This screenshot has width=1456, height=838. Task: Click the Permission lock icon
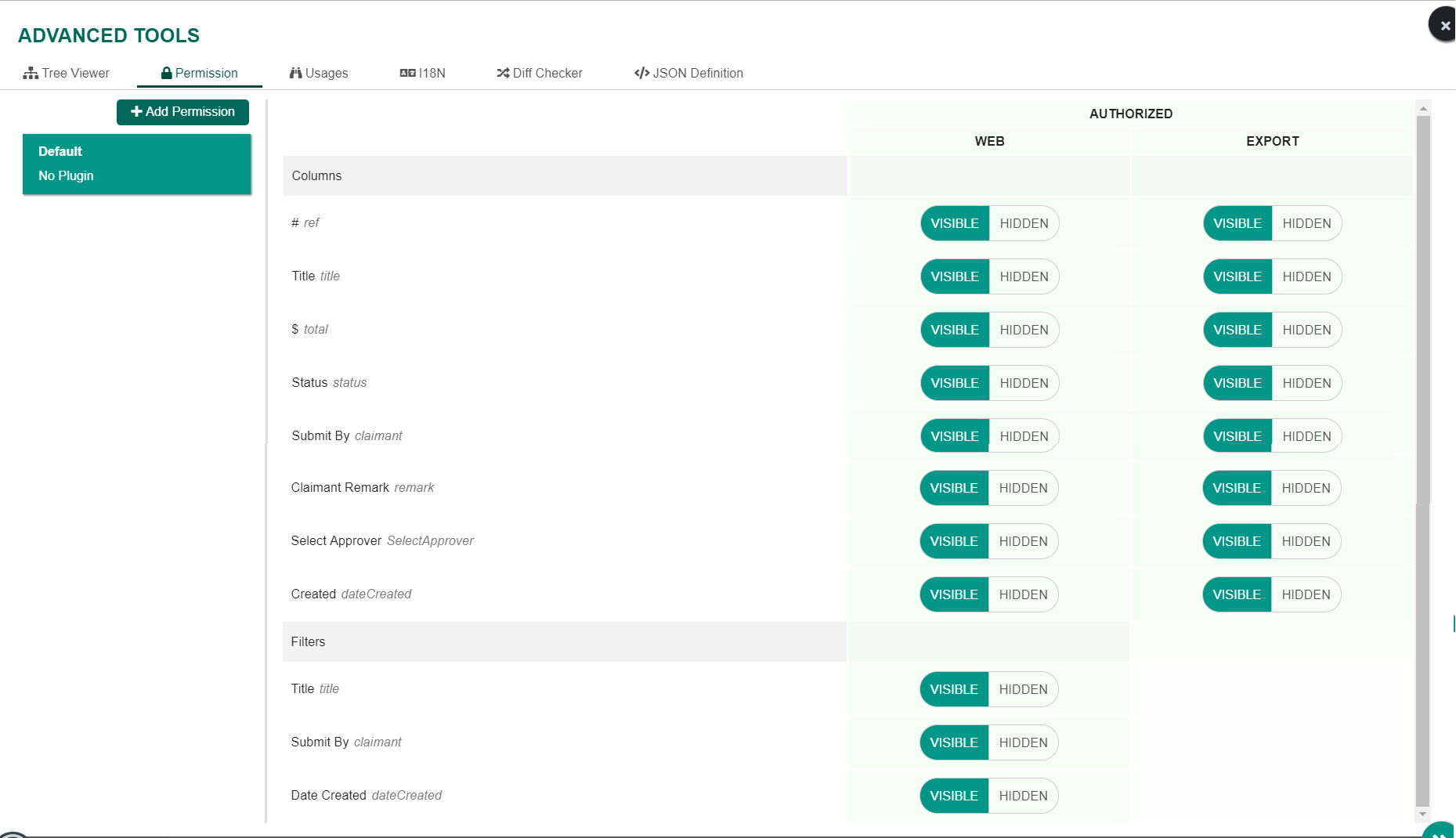coord(166,73)
